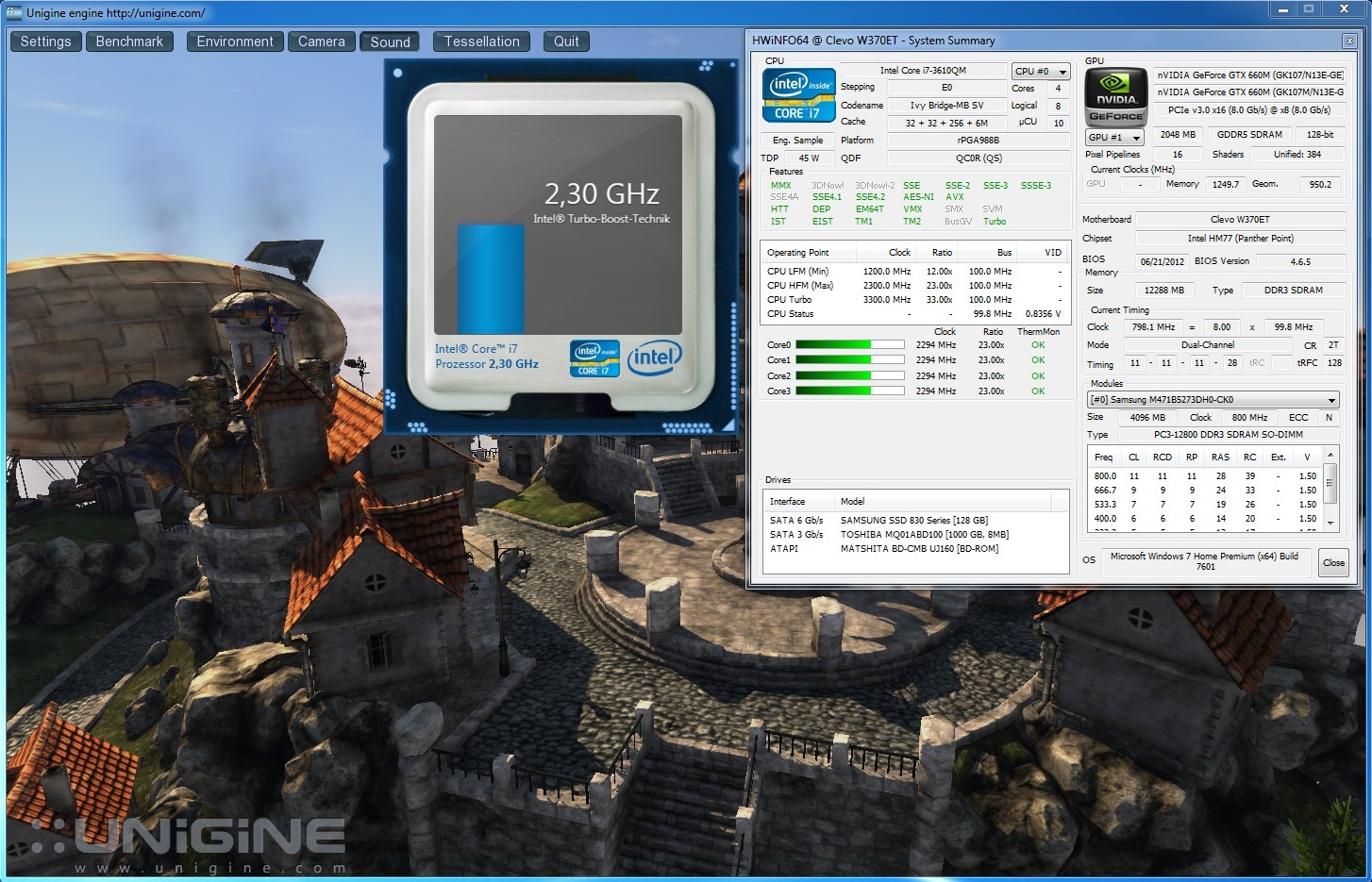Click the Core3 usage bar

click(x=849, y=391)
